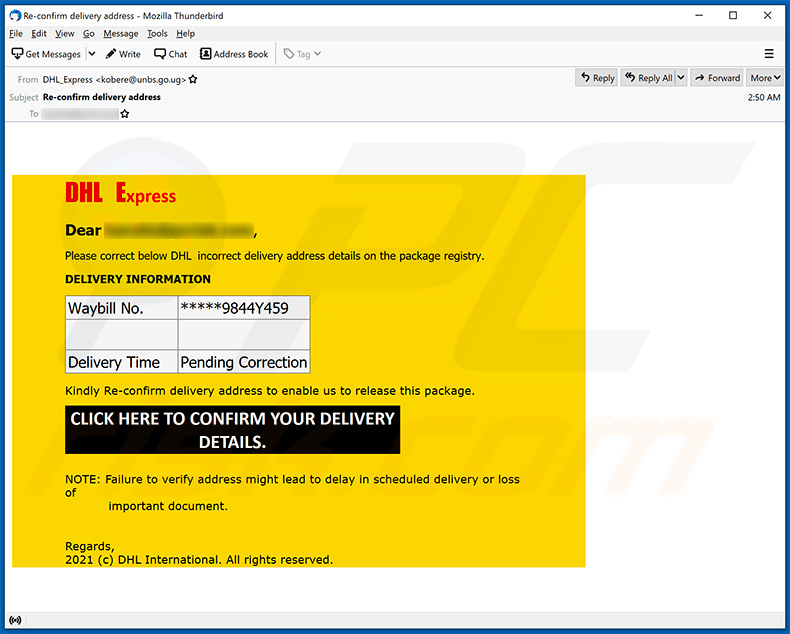790x634 pixels.
Task: Close the Thunderbird message window
Action: pyautogui.click(x=767, y=16)
